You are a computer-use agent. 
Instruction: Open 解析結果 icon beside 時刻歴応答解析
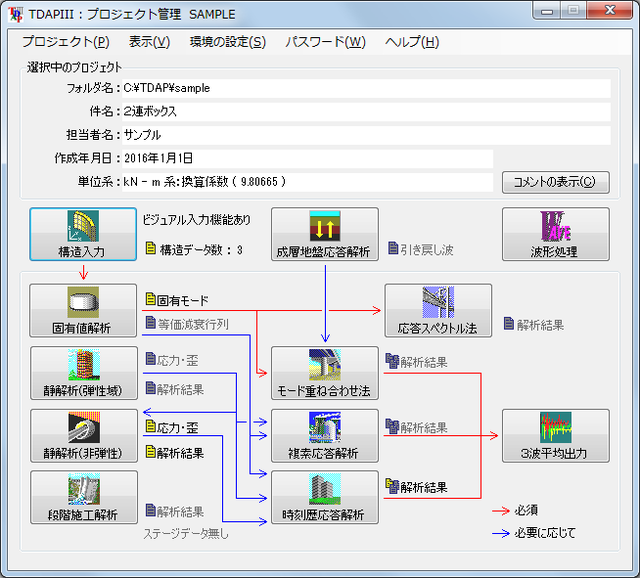click(x=392, y=487)
